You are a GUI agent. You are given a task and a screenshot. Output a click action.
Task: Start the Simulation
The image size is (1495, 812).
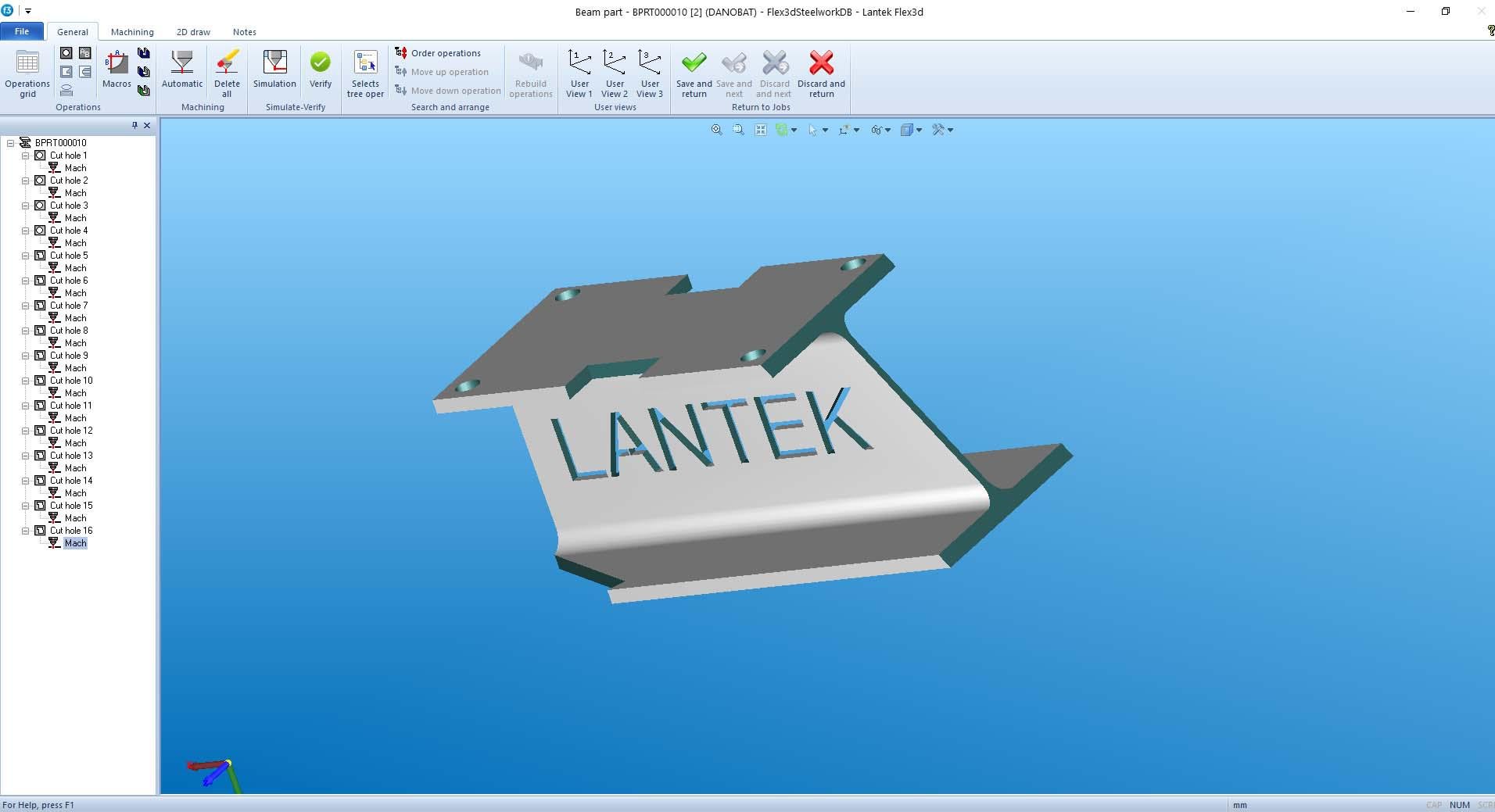pyautogui.click(x=274, y=70)
